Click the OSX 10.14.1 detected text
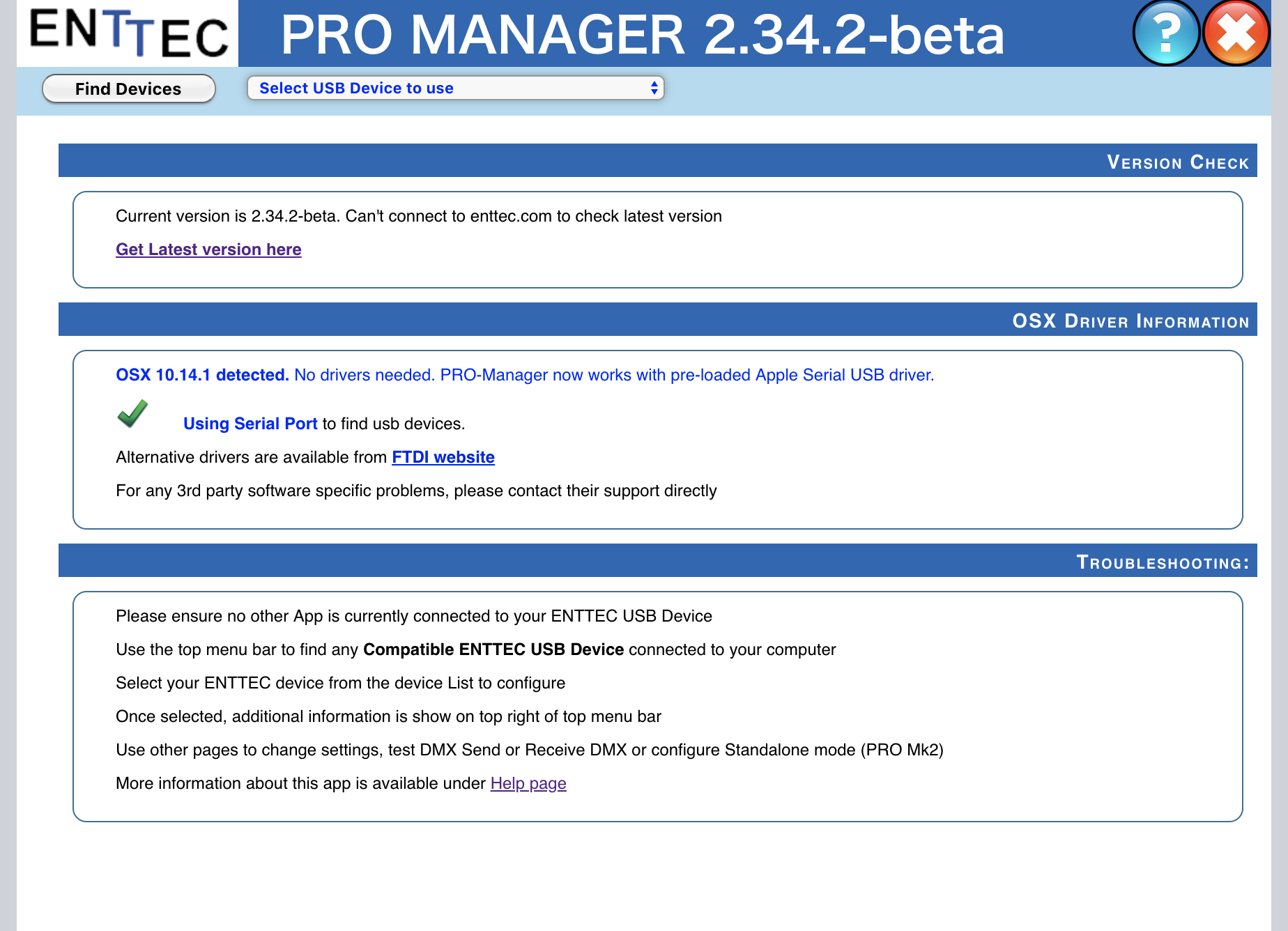Screen dimensions: 1288x931 click(202, 375)
